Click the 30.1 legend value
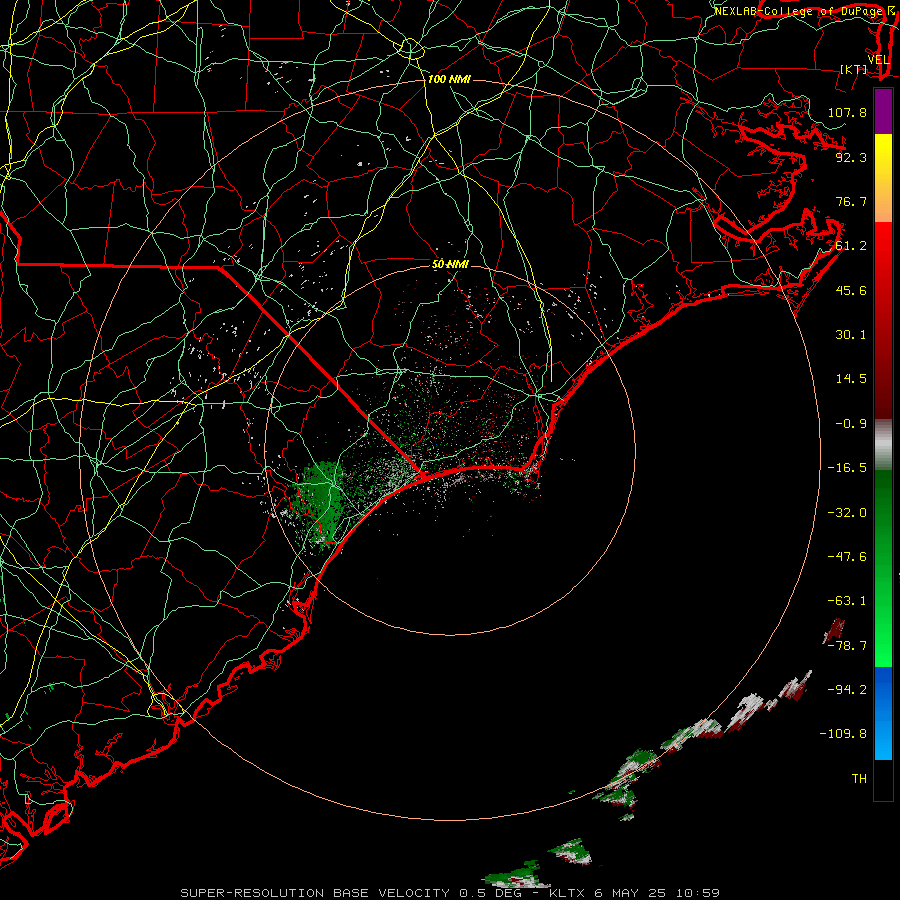This screenshot has height=900, width=900. click(x=851, y=335)
